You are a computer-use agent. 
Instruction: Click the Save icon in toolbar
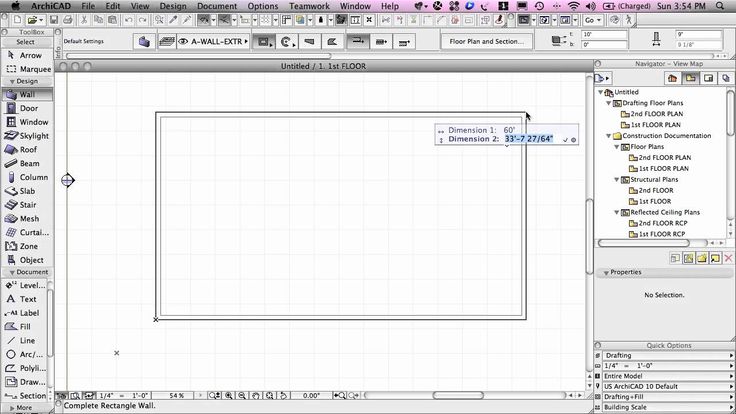pyautogui.click(x=54, y=20)
